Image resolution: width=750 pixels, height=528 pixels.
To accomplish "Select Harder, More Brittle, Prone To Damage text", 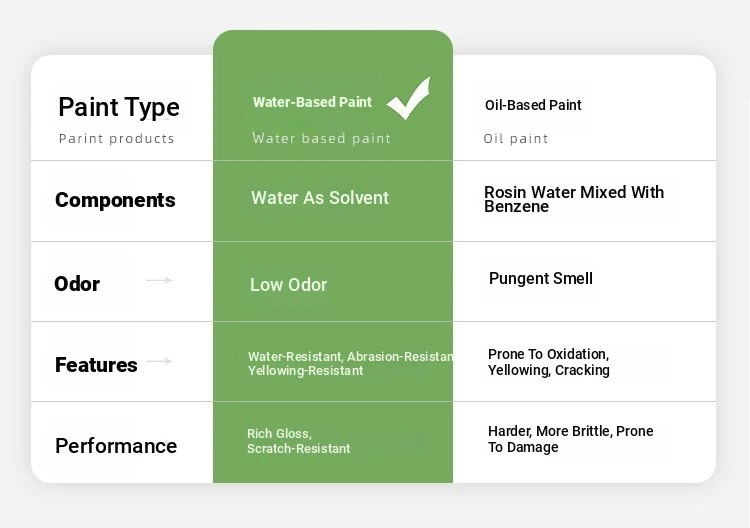I will point(570,439).
